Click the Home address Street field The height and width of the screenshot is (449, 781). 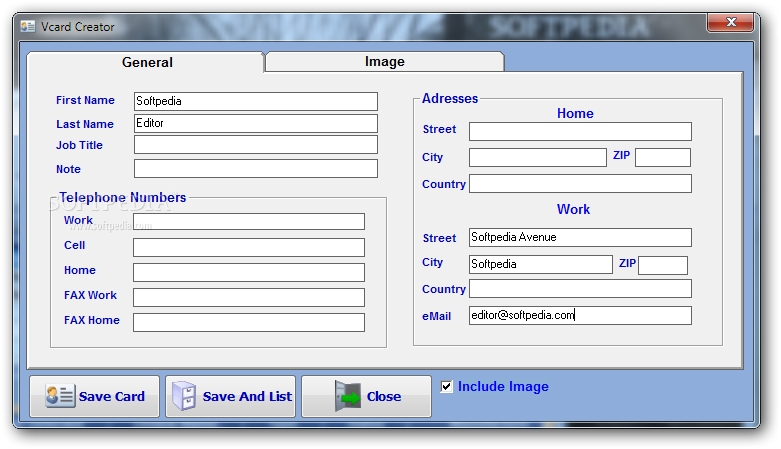(580, 132)
